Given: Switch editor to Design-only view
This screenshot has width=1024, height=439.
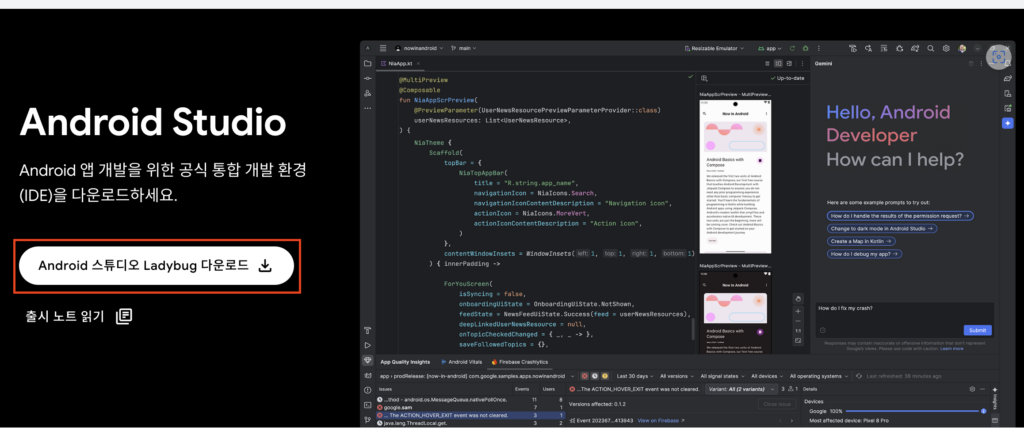Looking at the screenshot, I should click(790, 63).
